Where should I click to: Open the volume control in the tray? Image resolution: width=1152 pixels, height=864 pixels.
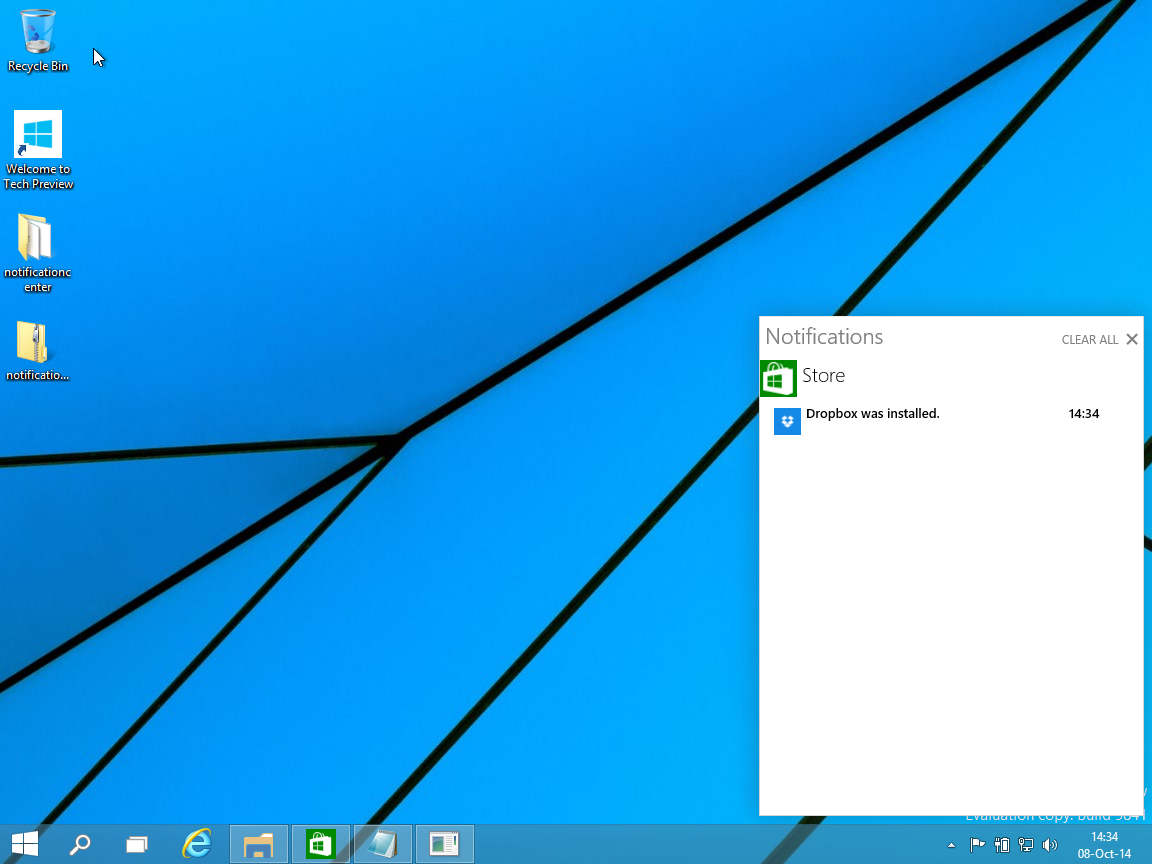pyautogui.click(x=1051, y=845)
